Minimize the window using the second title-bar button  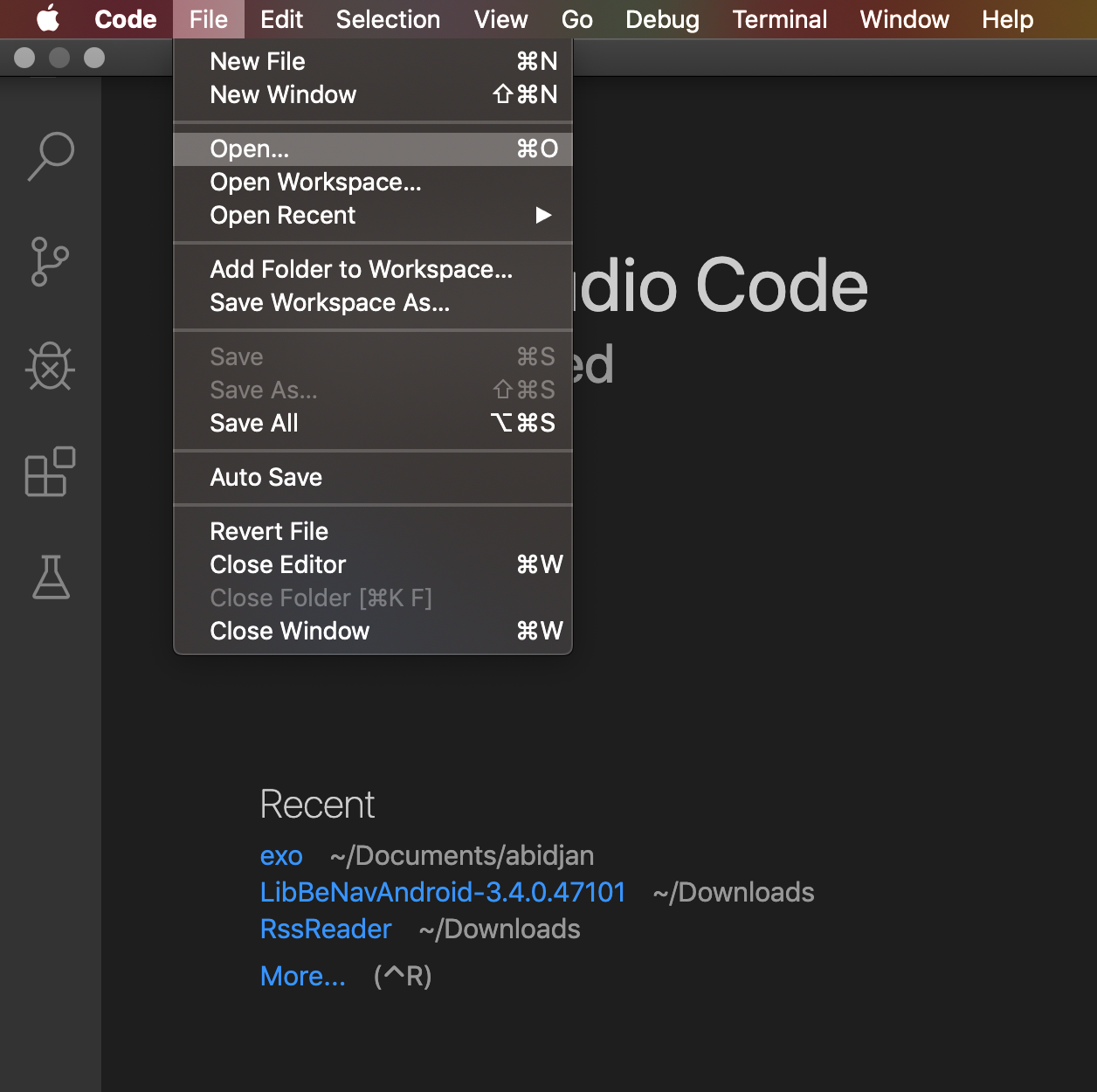[x=59, y=58]
